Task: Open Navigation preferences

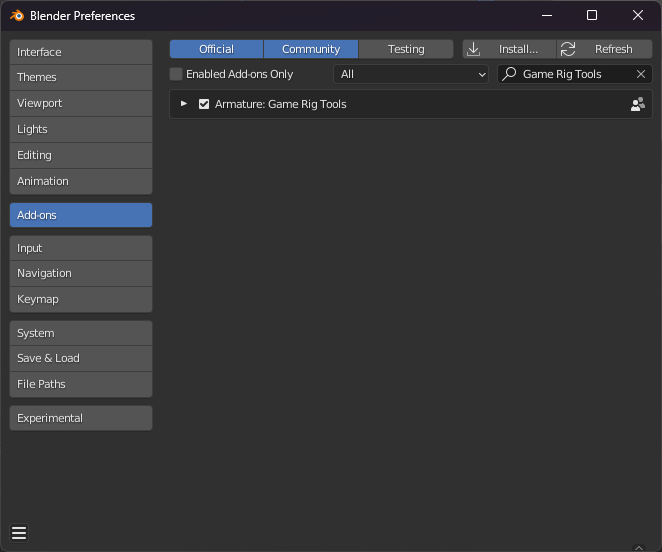Action: [81, 273]
